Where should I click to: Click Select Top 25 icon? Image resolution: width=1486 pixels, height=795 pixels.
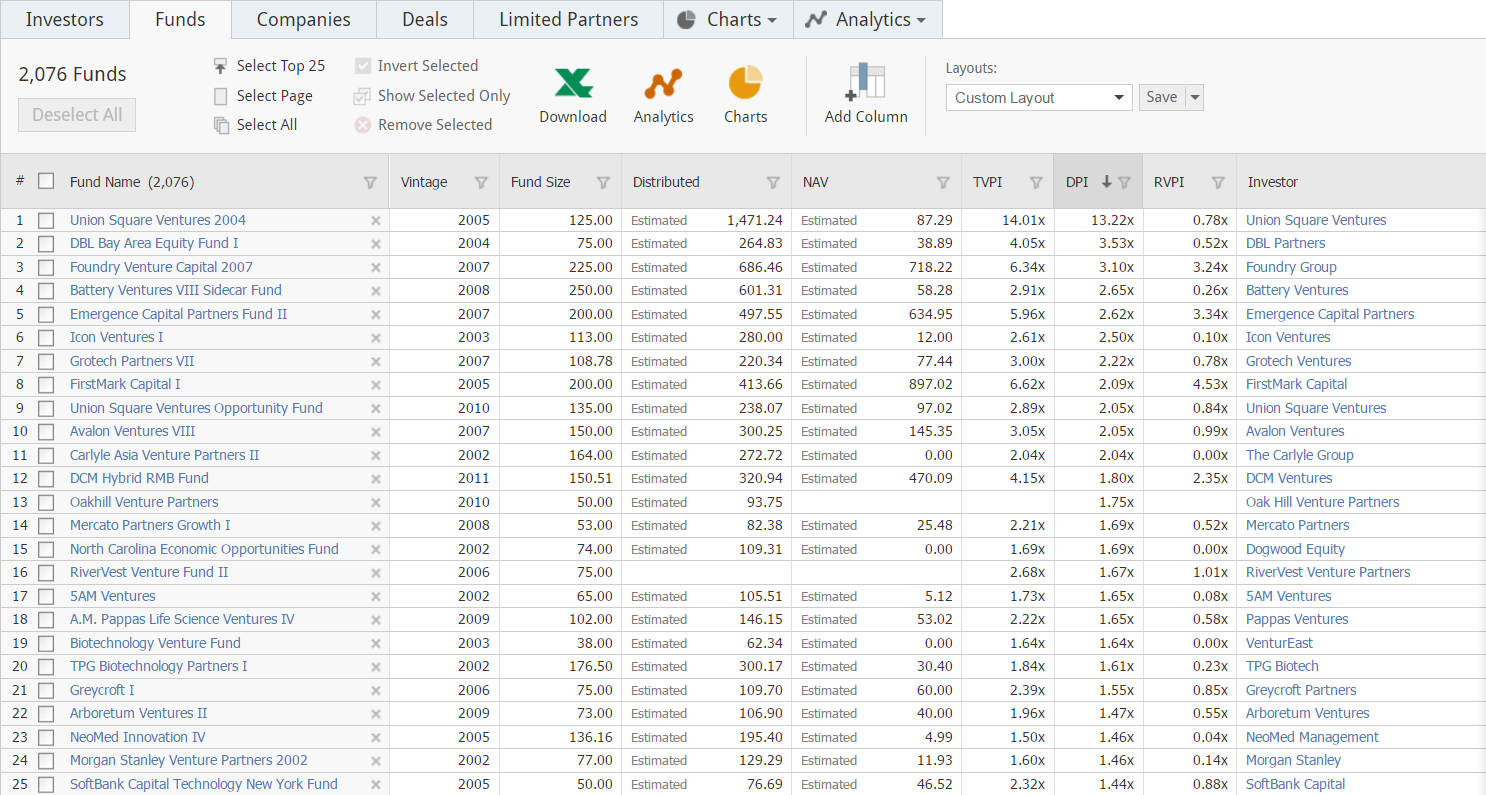[x=221, y=66]
